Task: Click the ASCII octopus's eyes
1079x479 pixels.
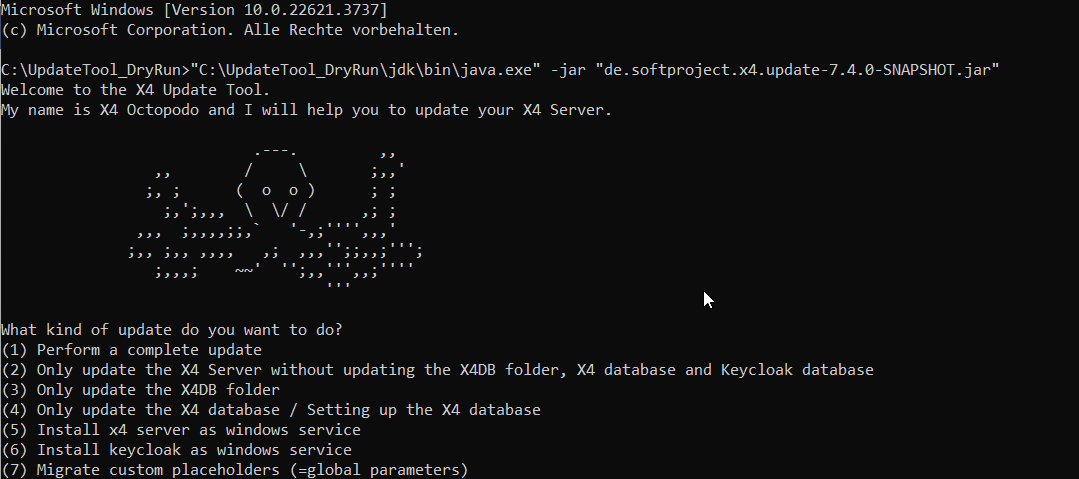Action: coord(280,190)
